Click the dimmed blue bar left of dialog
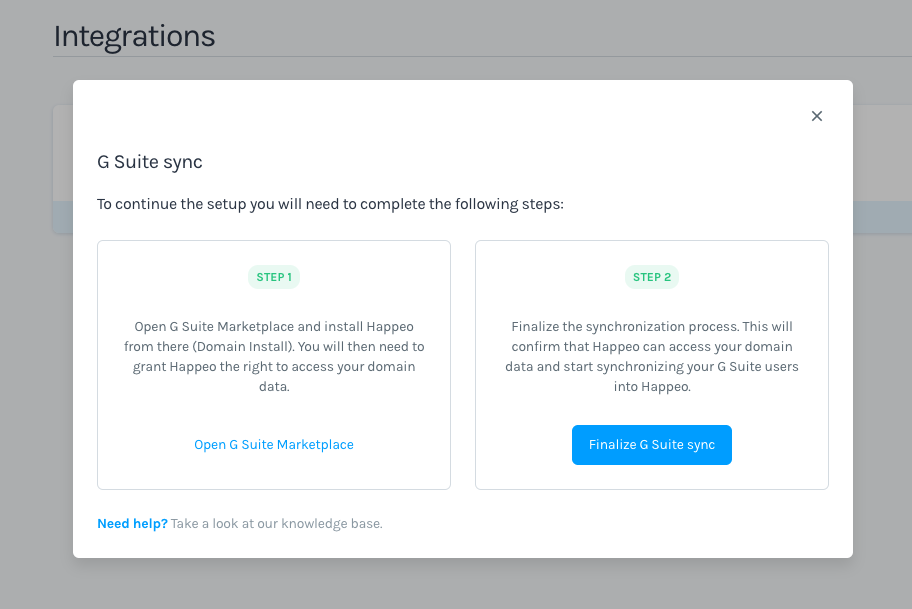The width and height of the screenshot is (912, 609). (x=62, y=217)
